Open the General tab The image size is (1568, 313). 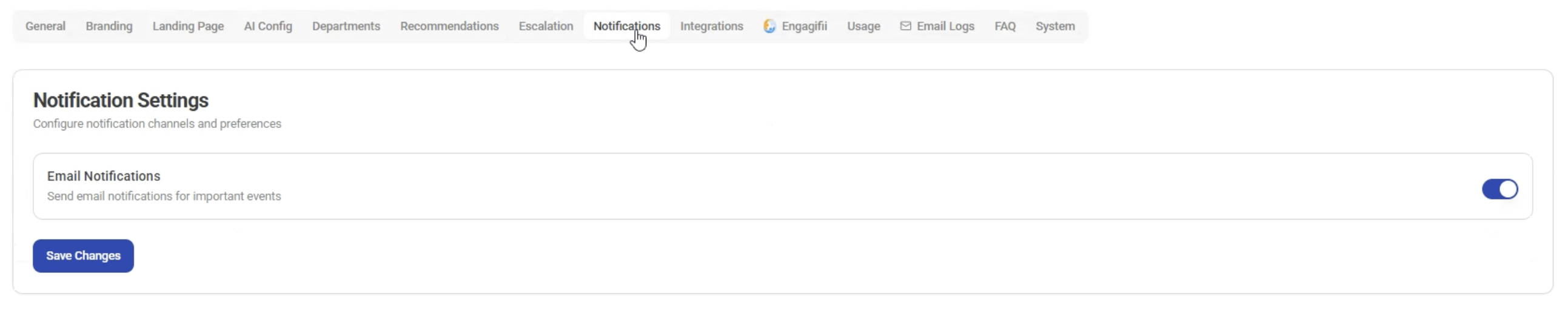[45, 26]
